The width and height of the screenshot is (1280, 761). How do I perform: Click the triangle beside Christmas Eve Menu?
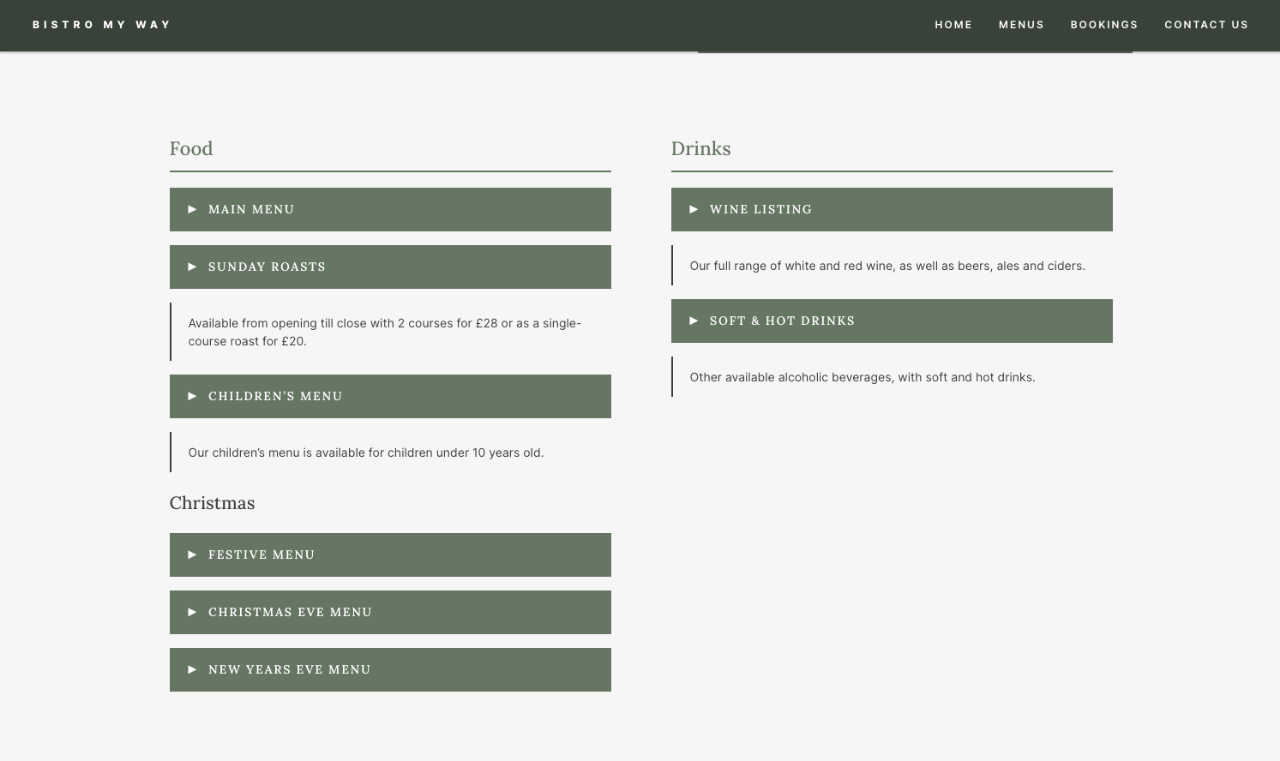(x=192, y=612)
